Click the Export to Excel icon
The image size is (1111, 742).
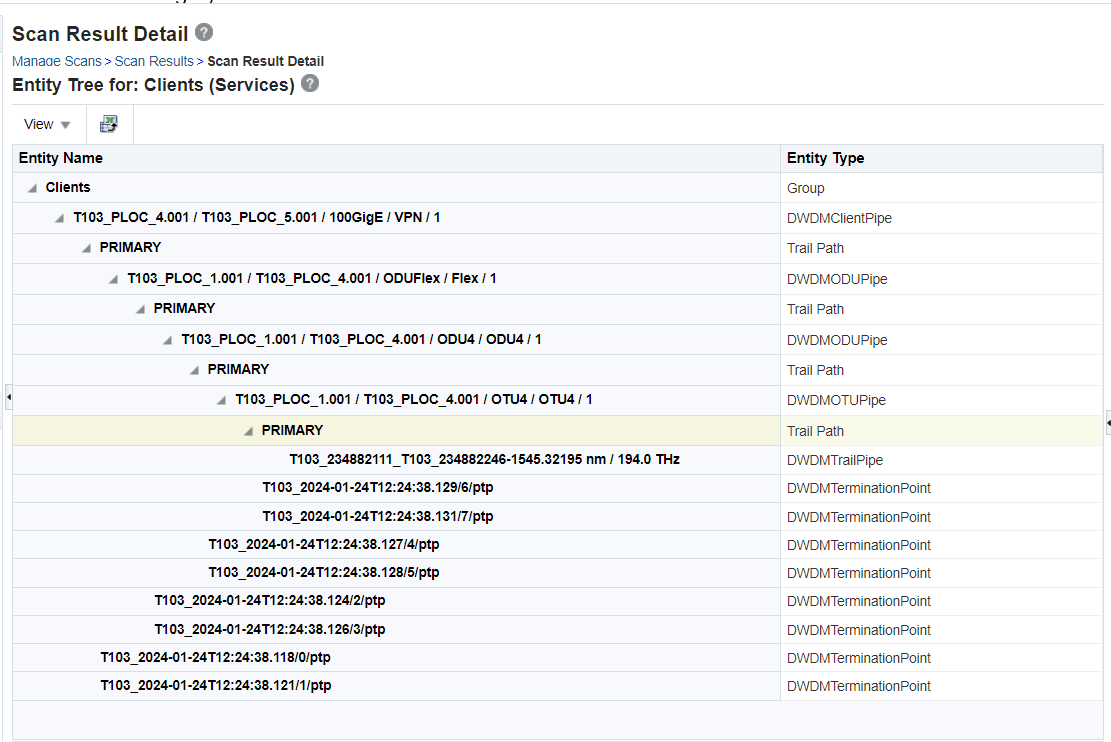[108, 123]
